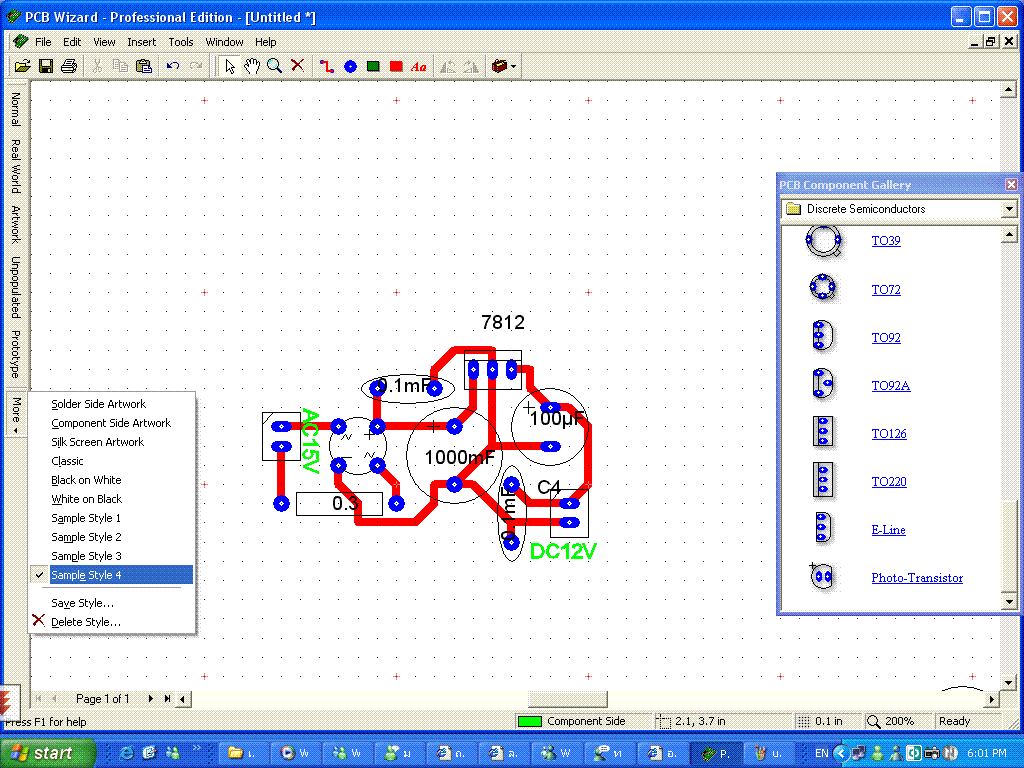Click the Open file toolbar icon
Image resolution: width=1024 pixels, height=768 pixels.
click(x=23, y=66)
